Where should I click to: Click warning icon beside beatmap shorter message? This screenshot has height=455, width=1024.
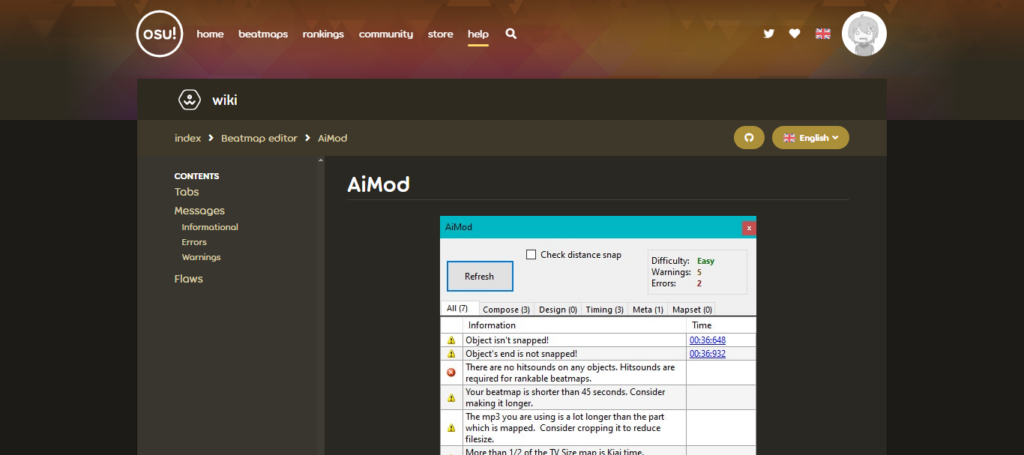(x=451, y=398)
